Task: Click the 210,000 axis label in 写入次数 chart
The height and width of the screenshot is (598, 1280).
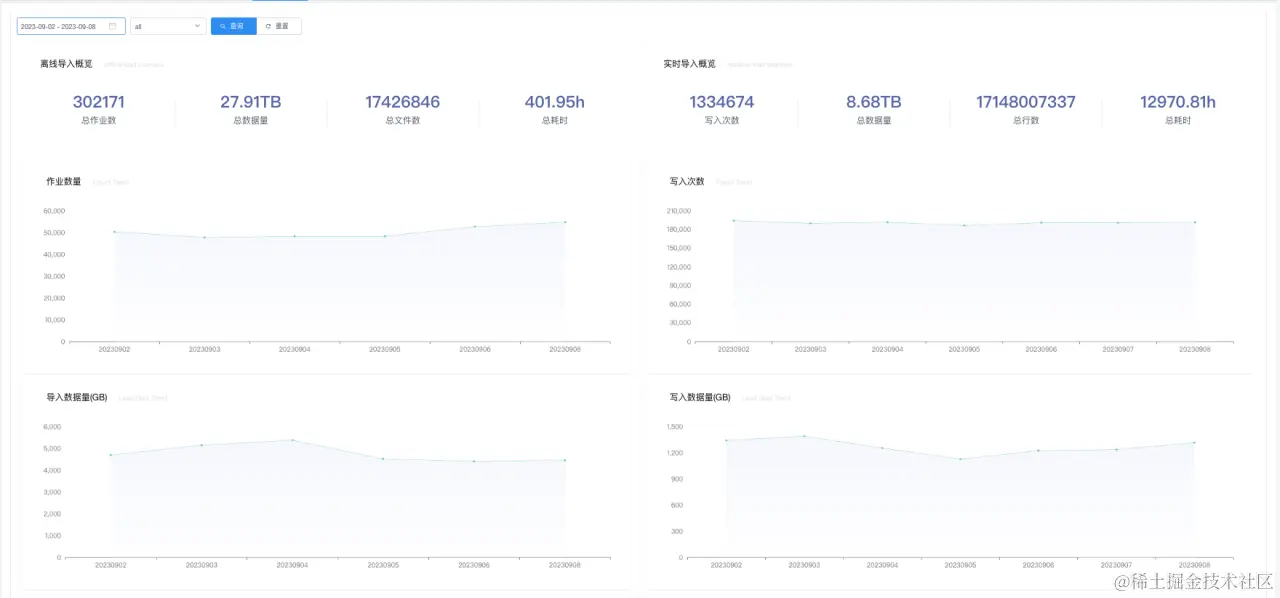Action: pyautogui.click(x=678, y=211)
